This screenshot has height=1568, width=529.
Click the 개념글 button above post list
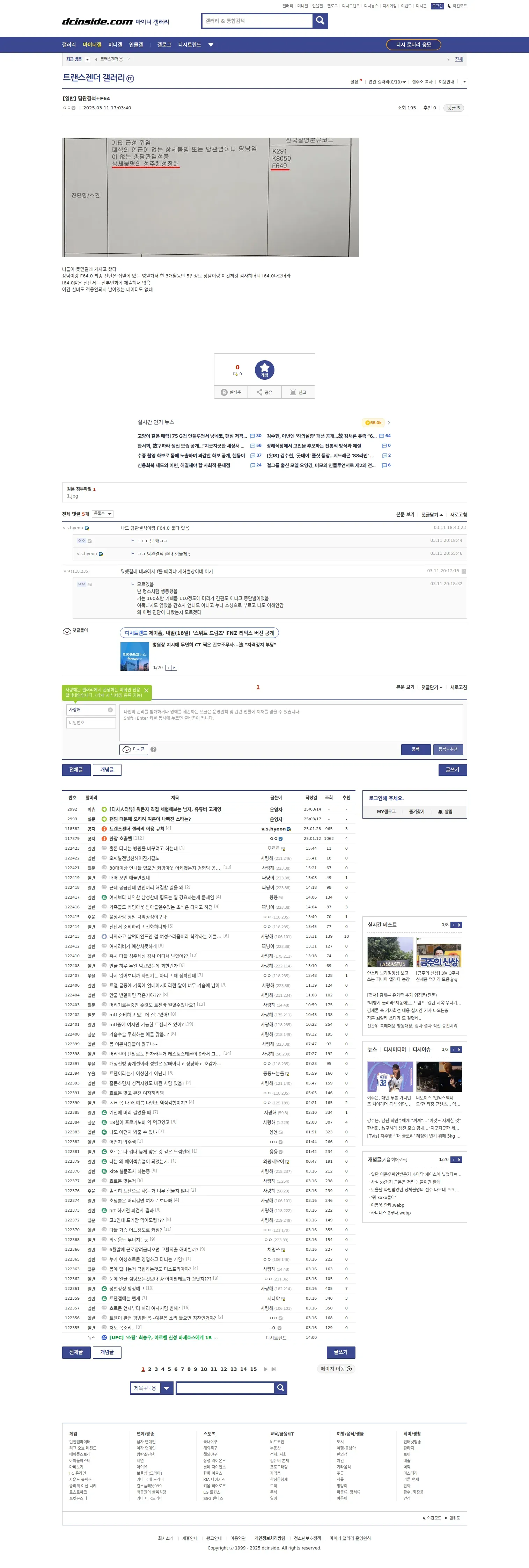[x=107, y=770]
